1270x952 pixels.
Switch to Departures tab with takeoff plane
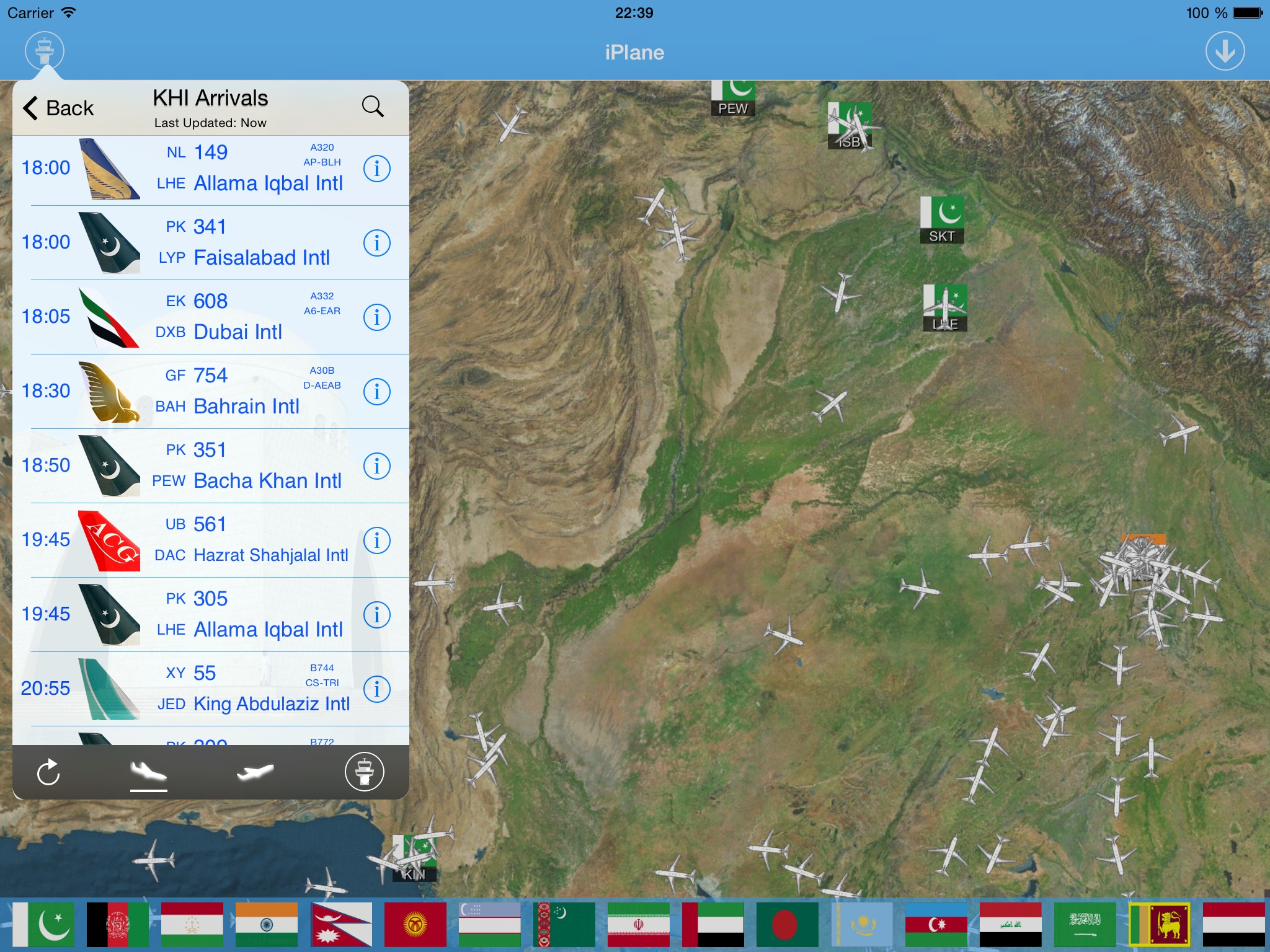[255, 772]
